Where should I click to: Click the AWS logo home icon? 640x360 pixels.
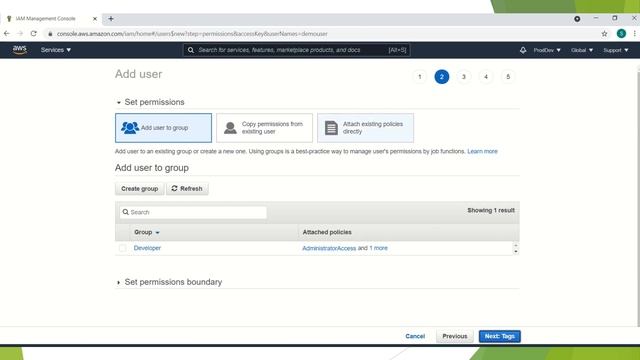click(x=20, y=50)
